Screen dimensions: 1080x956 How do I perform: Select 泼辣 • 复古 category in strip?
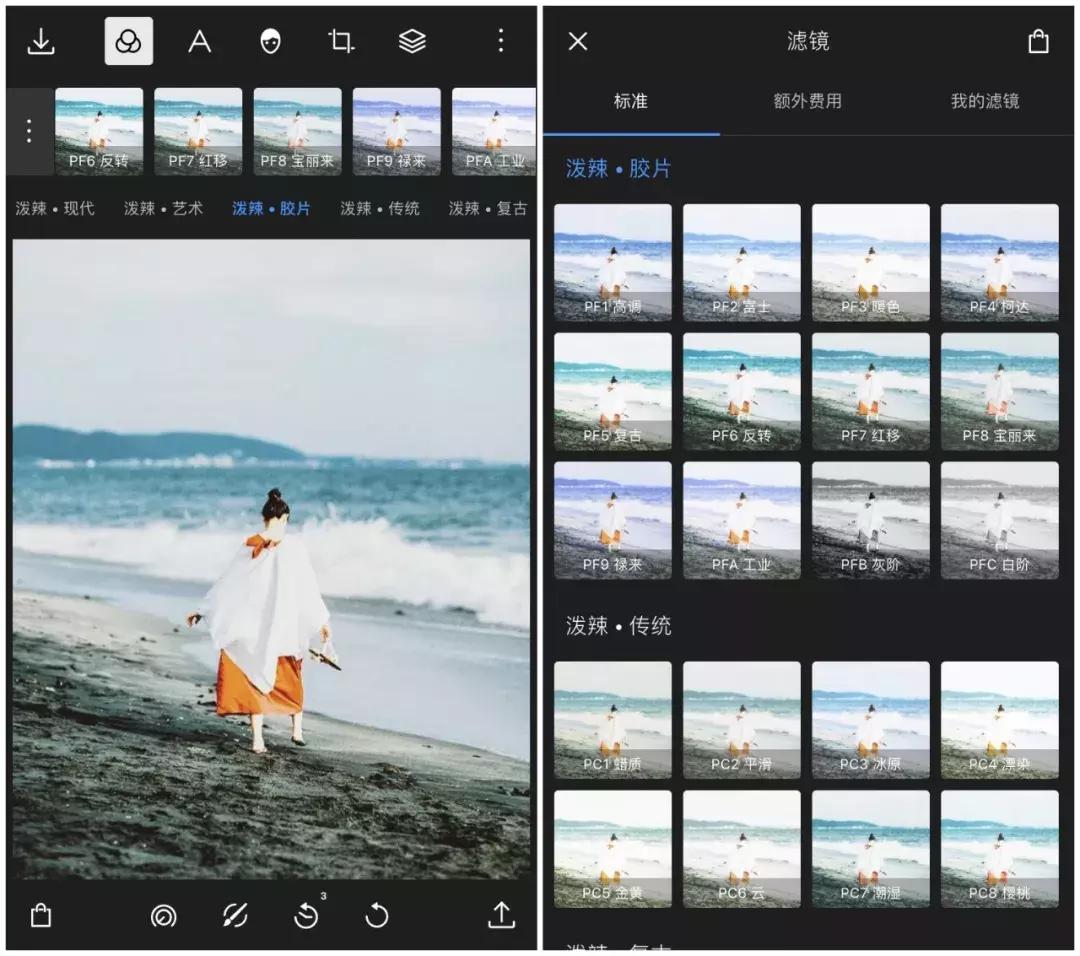pos(488,208)
